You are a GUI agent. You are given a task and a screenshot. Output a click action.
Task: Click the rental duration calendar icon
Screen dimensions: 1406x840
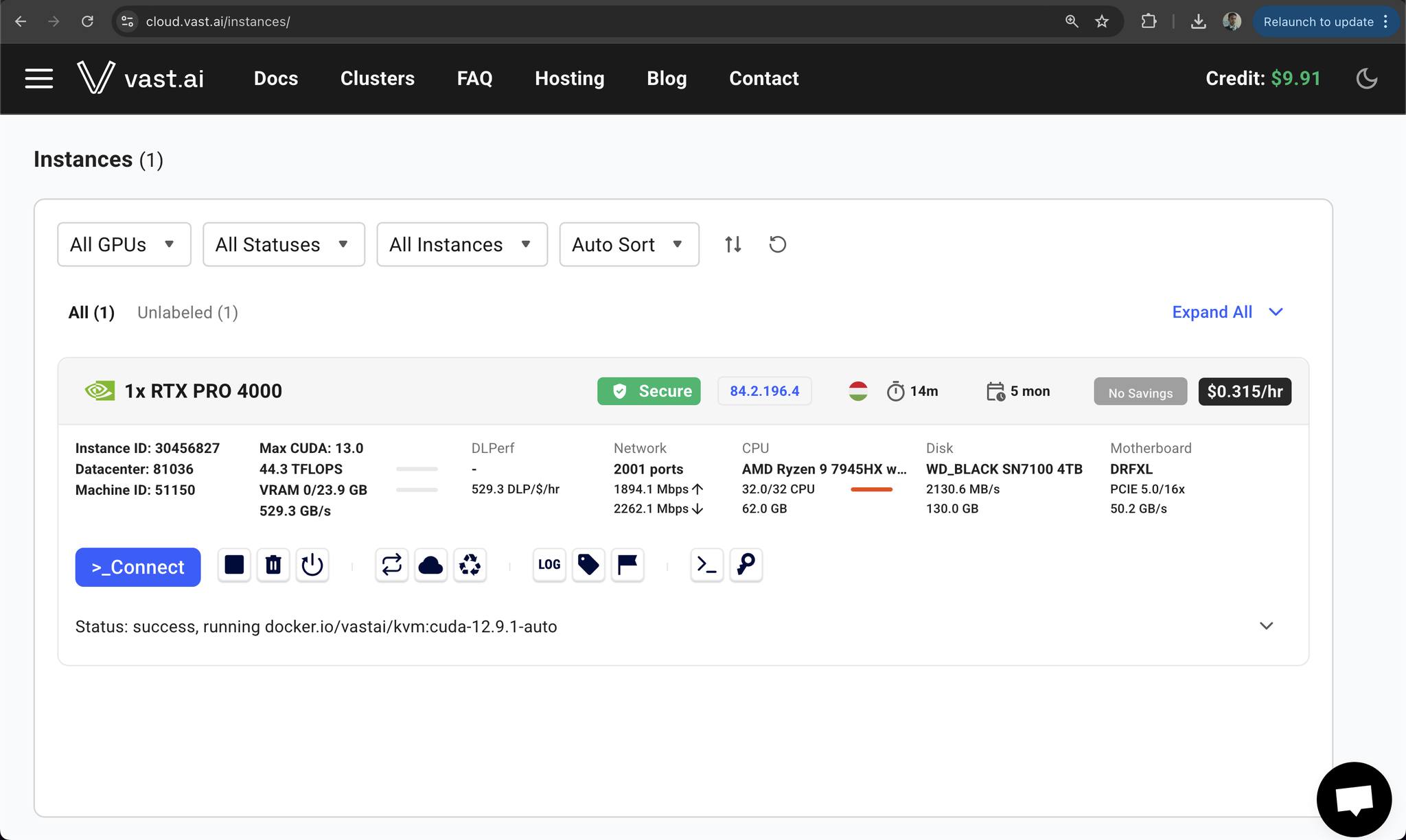995,391
